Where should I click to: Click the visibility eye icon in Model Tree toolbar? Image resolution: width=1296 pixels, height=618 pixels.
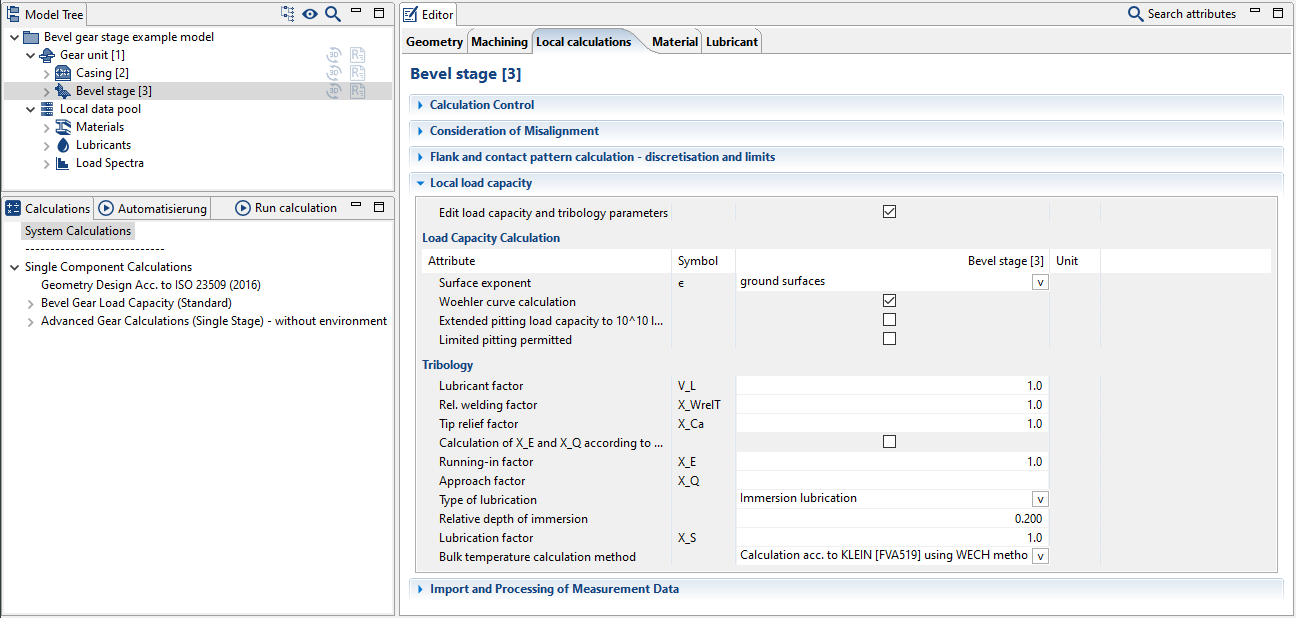click(x=310, y=14)
